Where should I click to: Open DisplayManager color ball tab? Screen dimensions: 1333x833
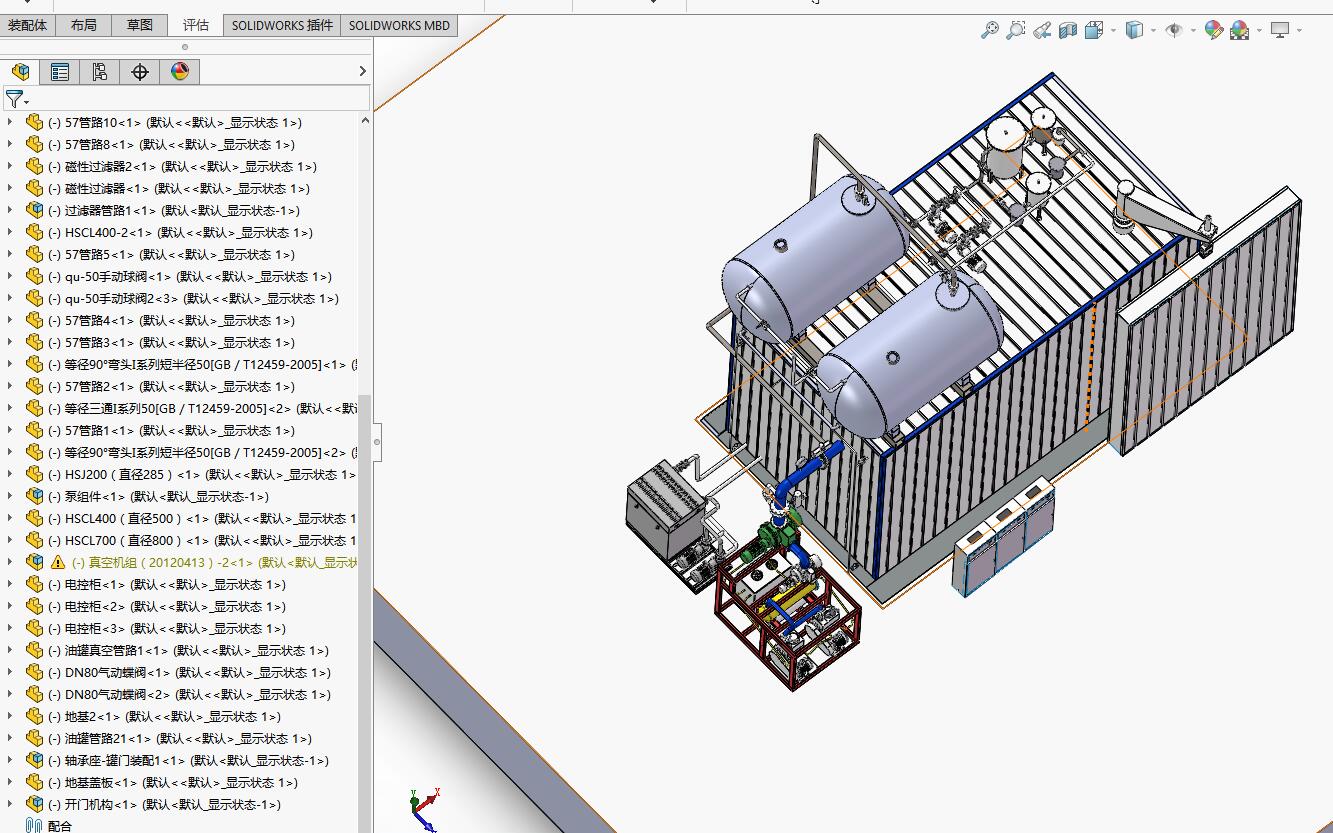pos(180,71)
